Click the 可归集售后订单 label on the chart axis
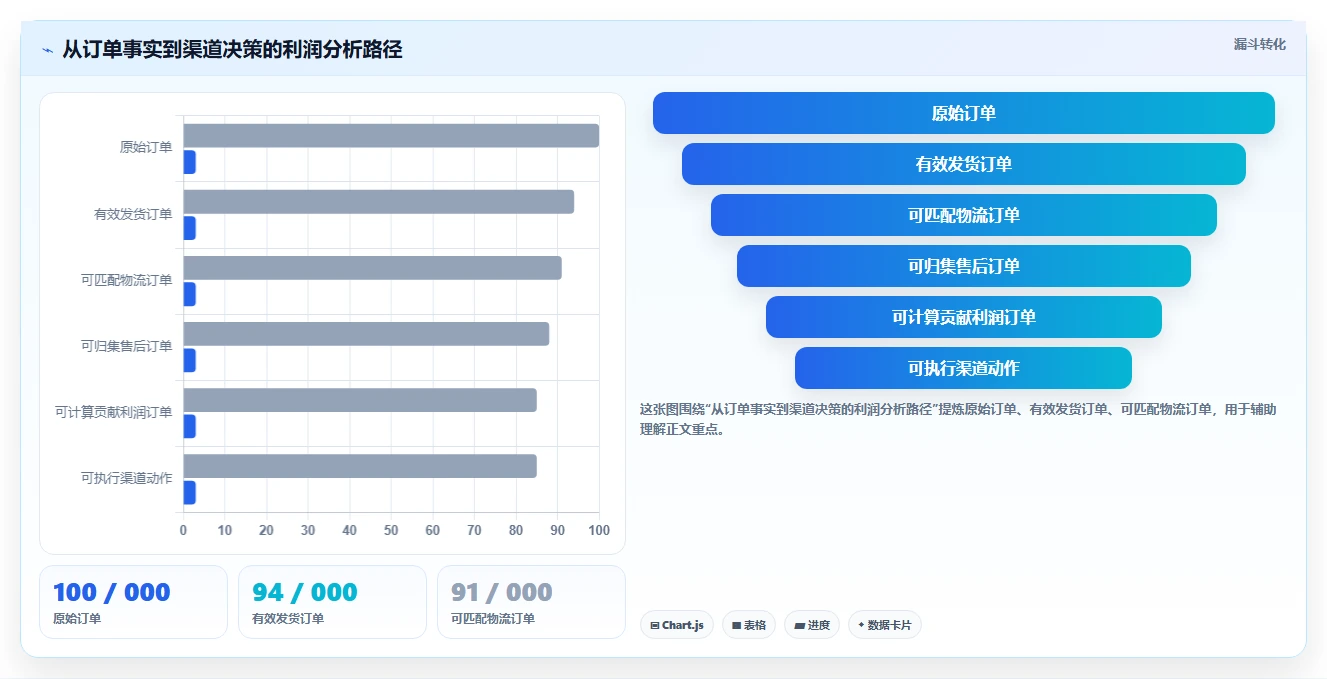The width and height of the screenshot is (1327, 679). pos(126,346)
